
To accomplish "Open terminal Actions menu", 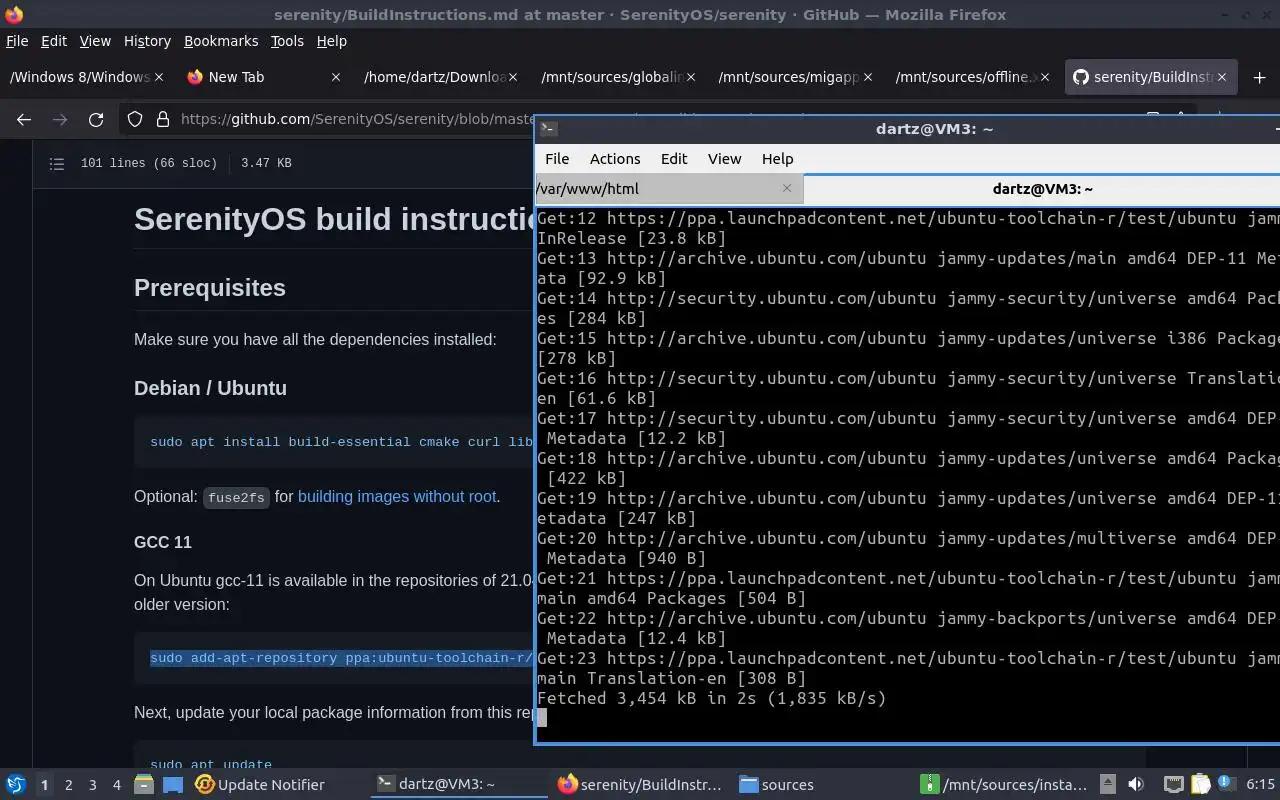I will 615,159.
